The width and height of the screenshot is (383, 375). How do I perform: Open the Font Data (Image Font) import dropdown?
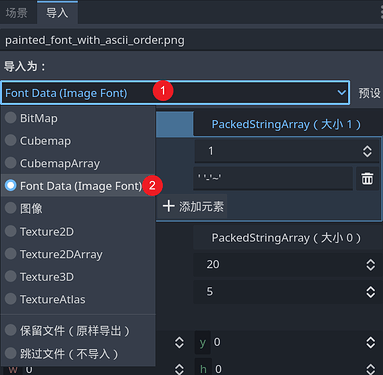coord(175,93)
